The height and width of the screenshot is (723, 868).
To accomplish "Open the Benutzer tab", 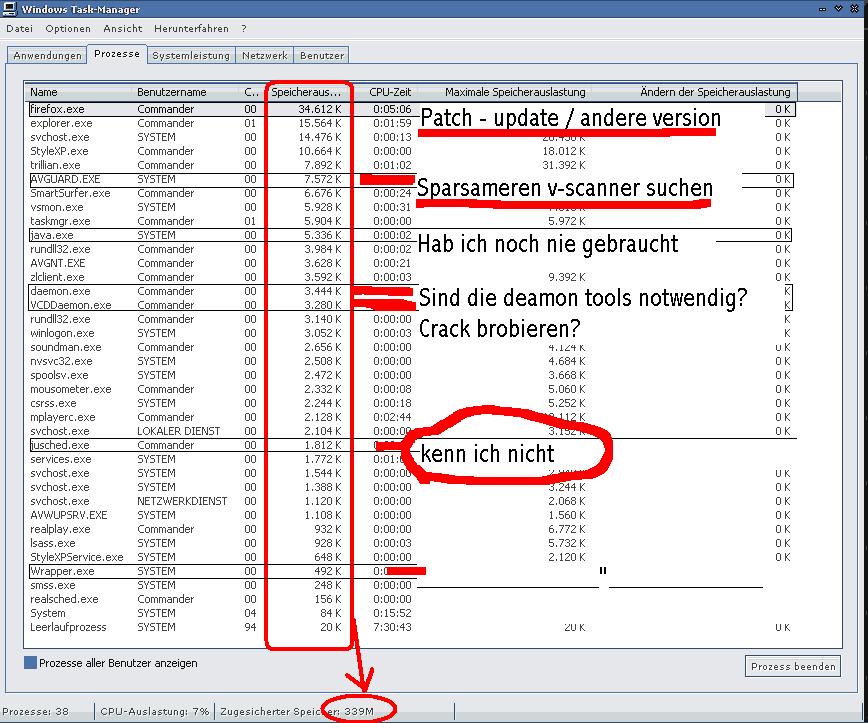I will (322, 55).
